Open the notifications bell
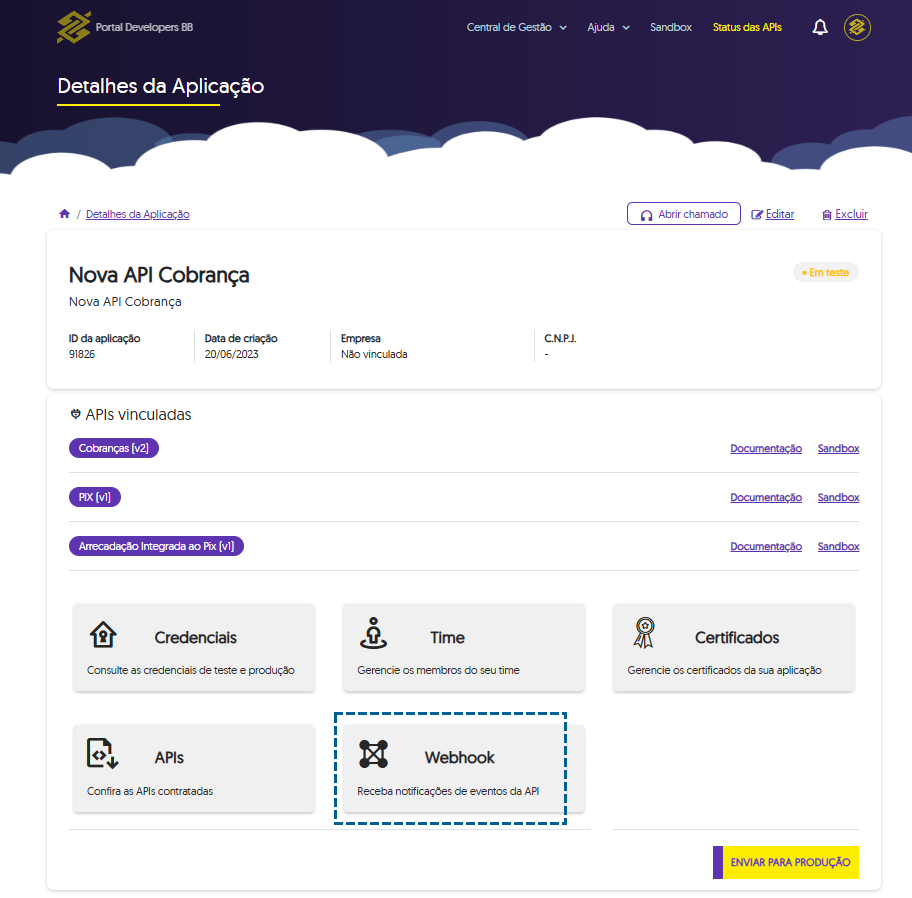Viewport: 912px width, 898px height. click(820, 27)
